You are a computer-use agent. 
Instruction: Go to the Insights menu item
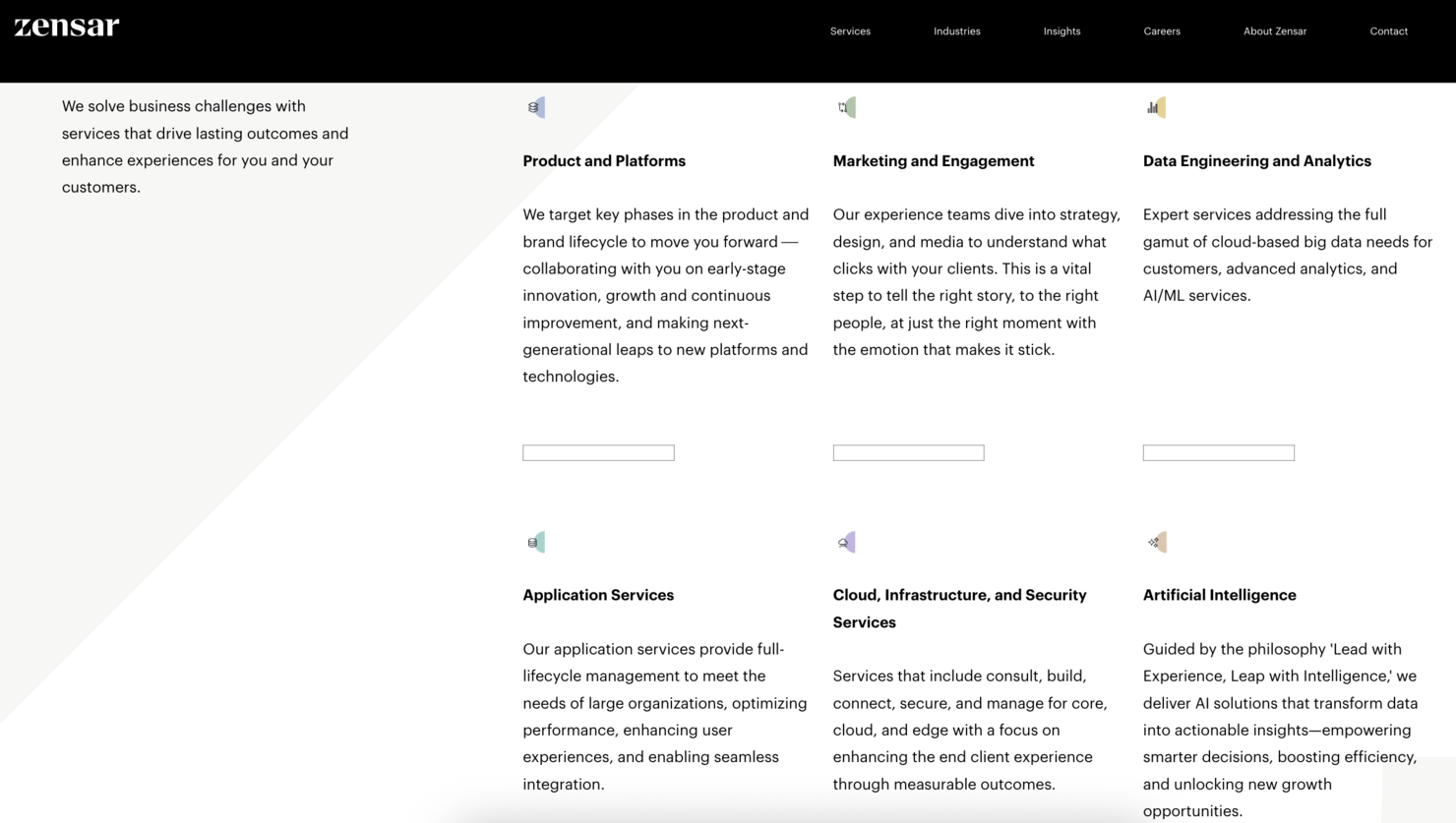click(x=1062, y=31)
